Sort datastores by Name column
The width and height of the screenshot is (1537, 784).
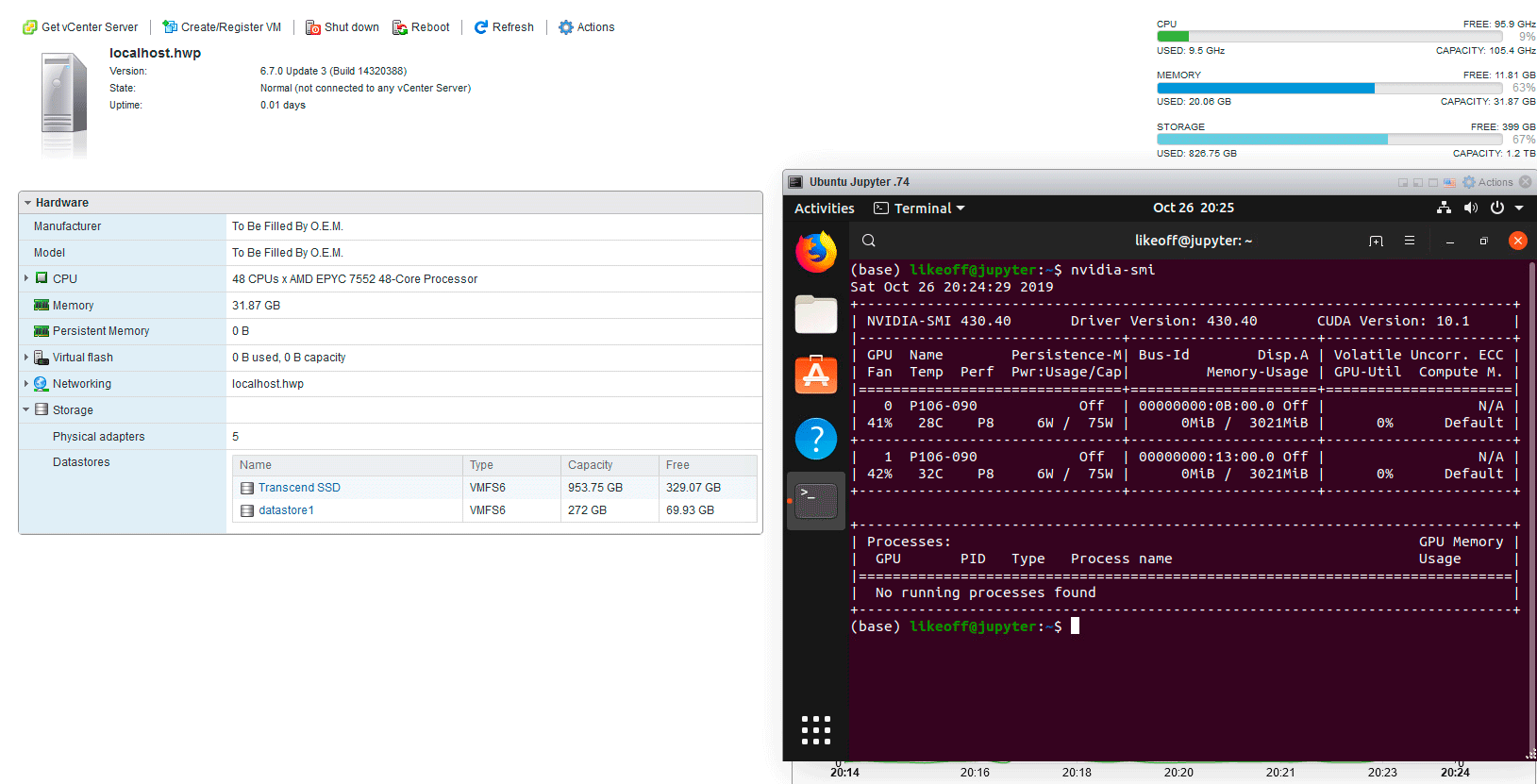[x=347, y=465]
